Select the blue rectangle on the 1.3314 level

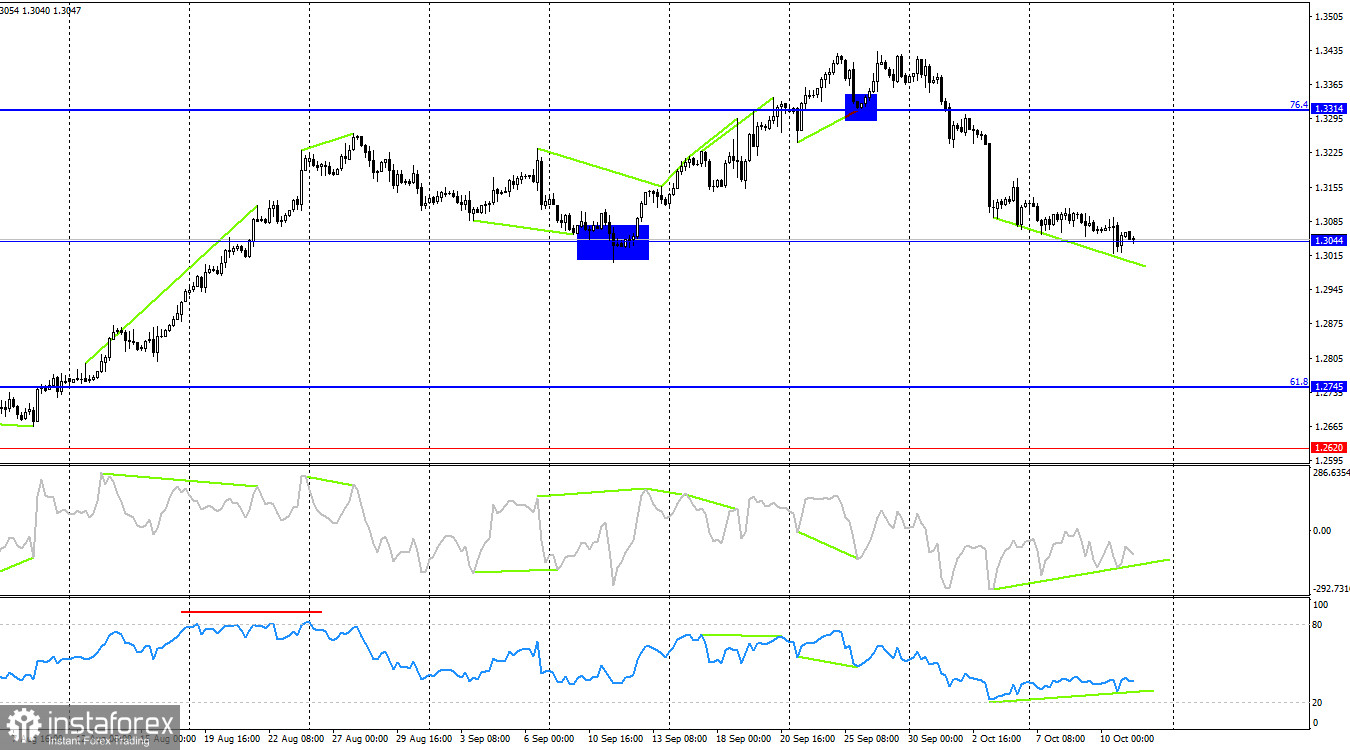[861, 107]
